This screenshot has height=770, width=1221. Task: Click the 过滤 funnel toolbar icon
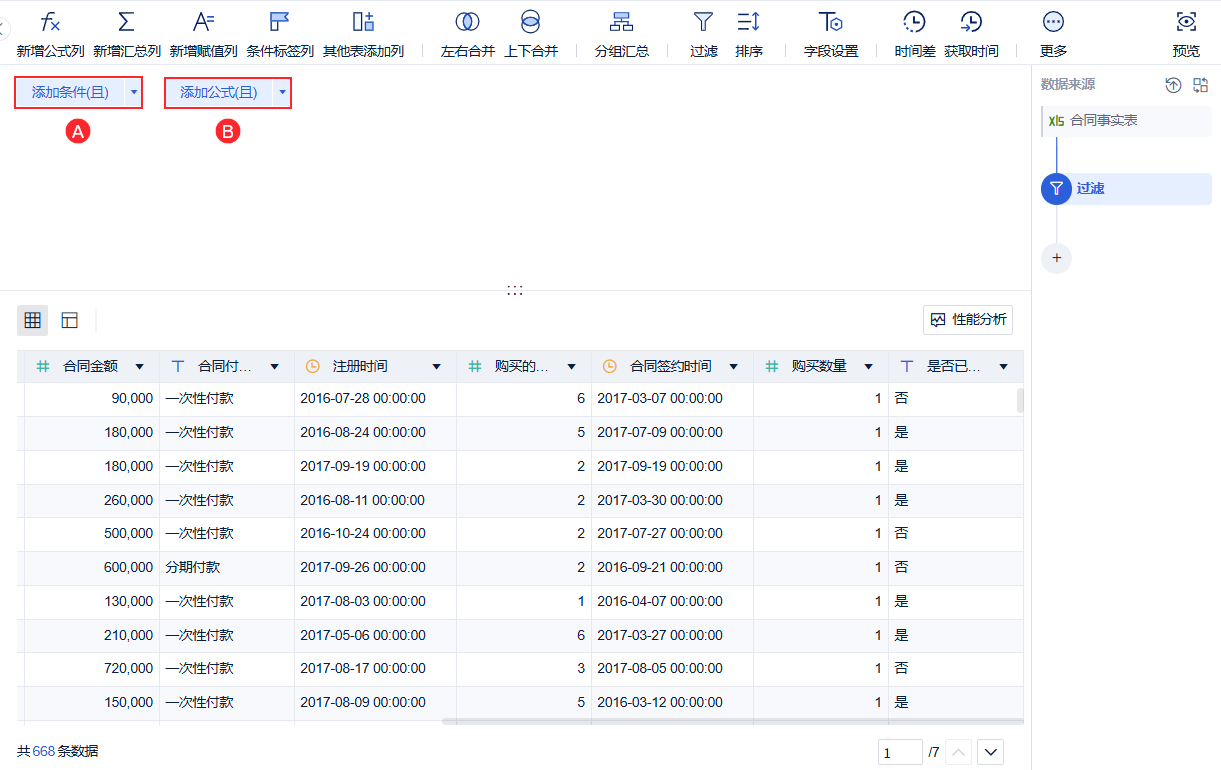(704, 22)
